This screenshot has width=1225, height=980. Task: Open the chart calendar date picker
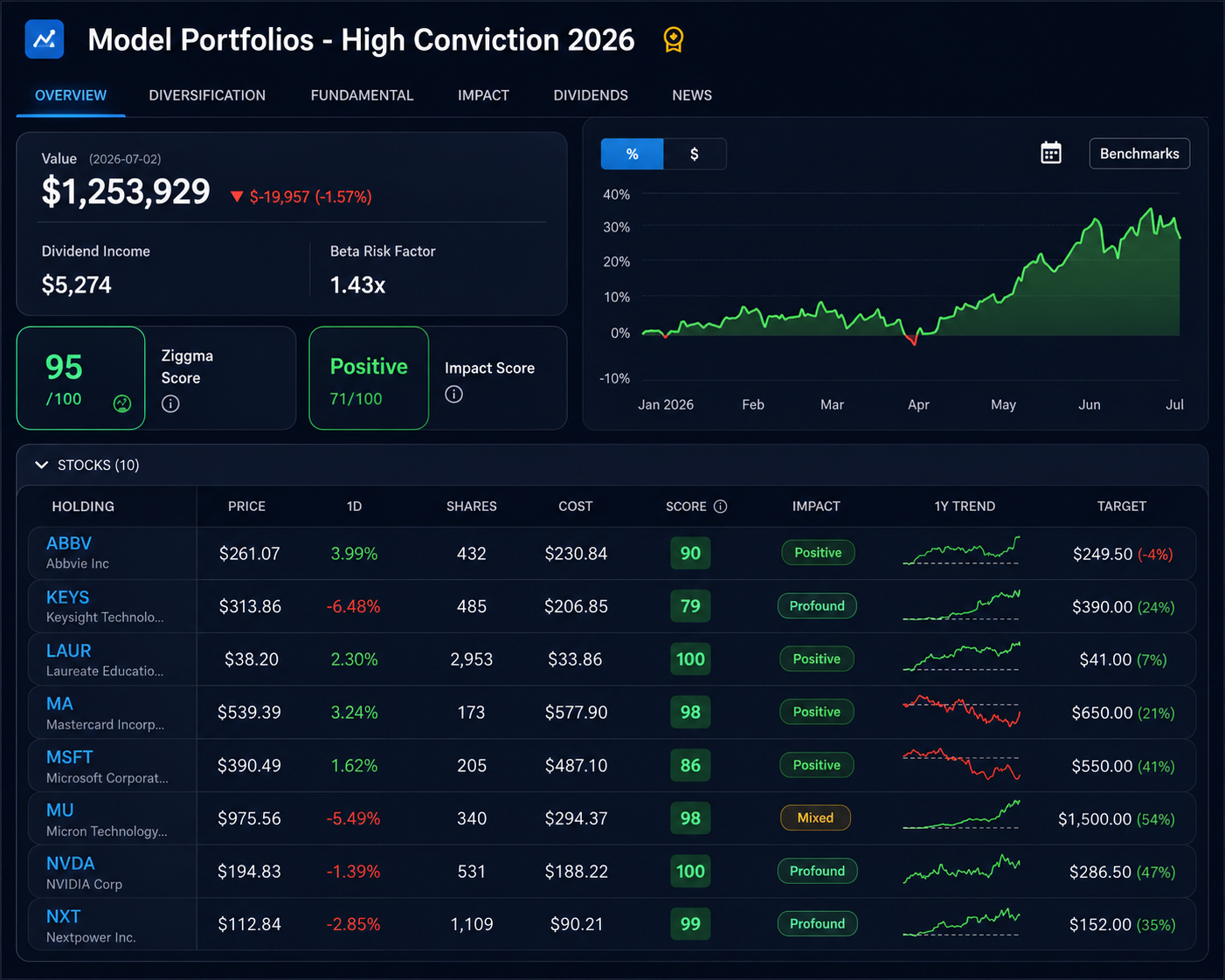coord(1051,153)
